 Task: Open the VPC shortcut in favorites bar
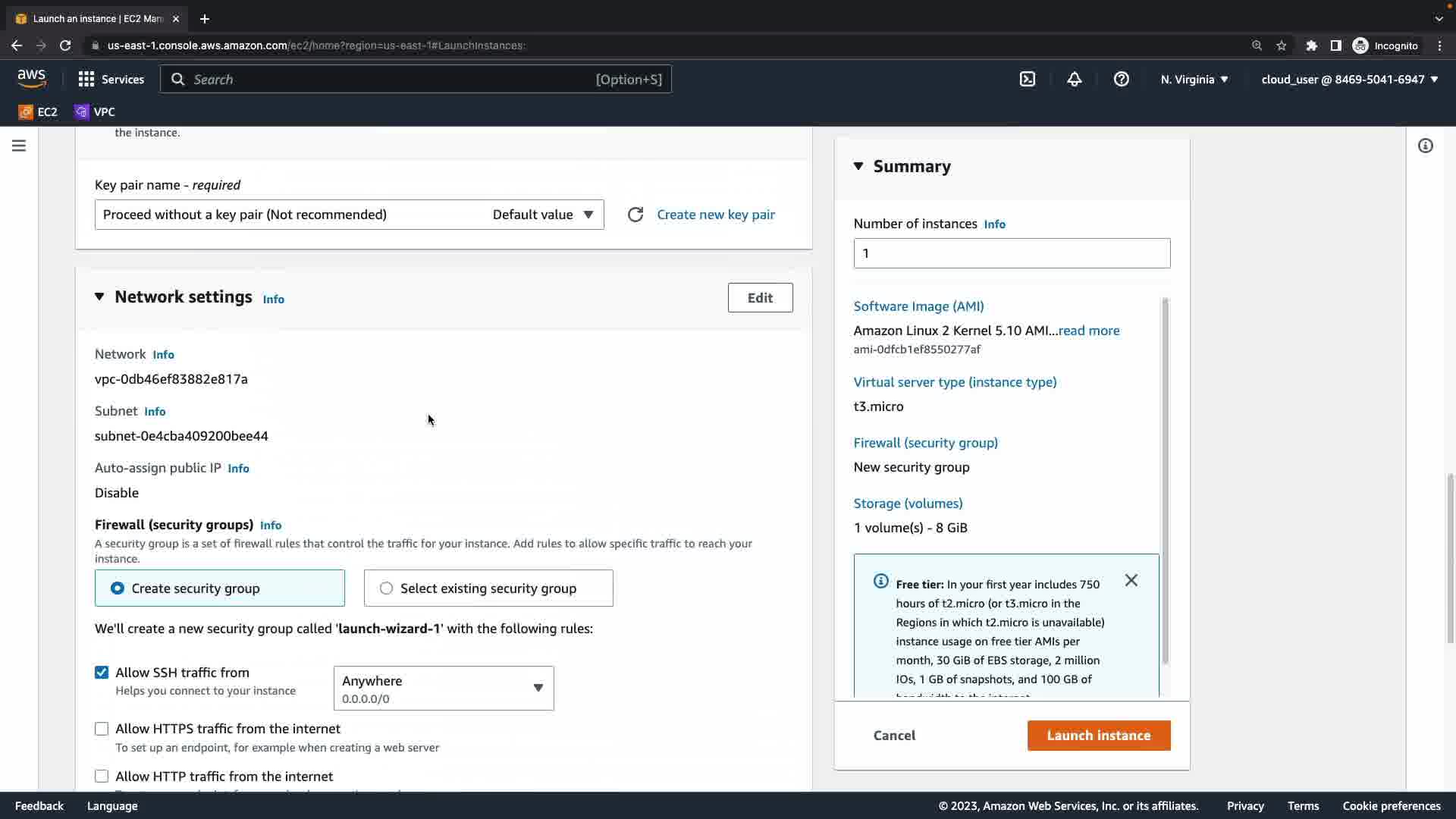95,111
